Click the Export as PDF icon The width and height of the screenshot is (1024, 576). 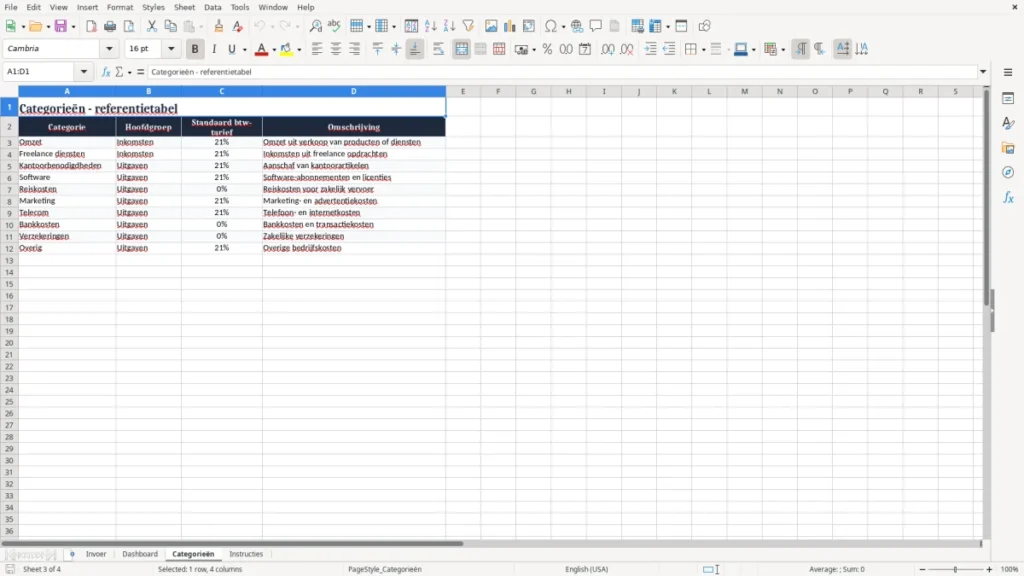pos(91,26)
